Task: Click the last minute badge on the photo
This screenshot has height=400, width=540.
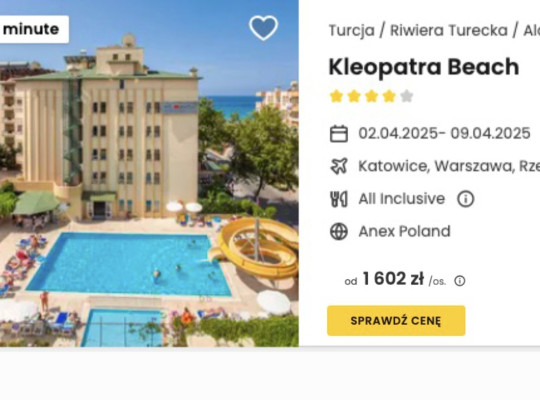Action: pyautogui.click(x=34, y=29)
